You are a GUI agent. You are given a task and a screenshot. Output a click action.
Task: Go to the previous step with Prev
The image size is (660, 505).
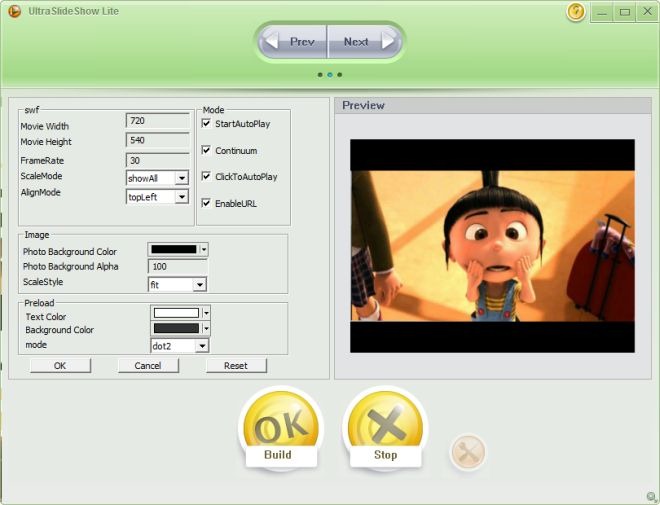pyautogui.click(x=293, y=42)
